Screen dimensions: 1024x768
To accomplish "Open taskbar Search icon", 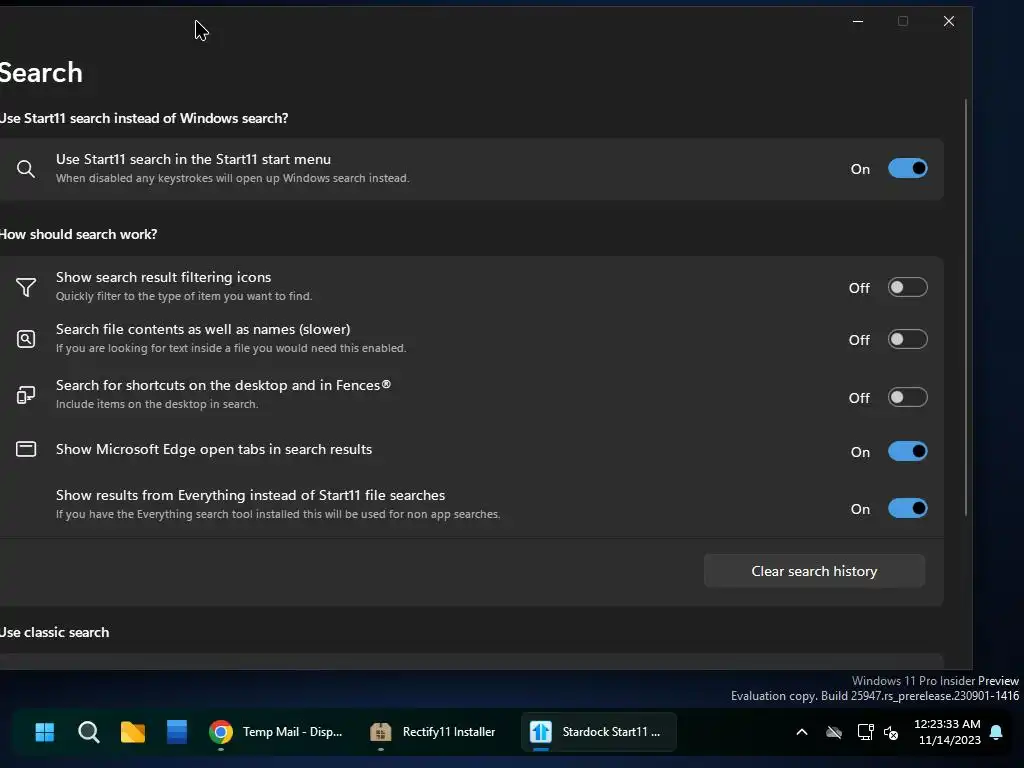I will tap(88, 732).
